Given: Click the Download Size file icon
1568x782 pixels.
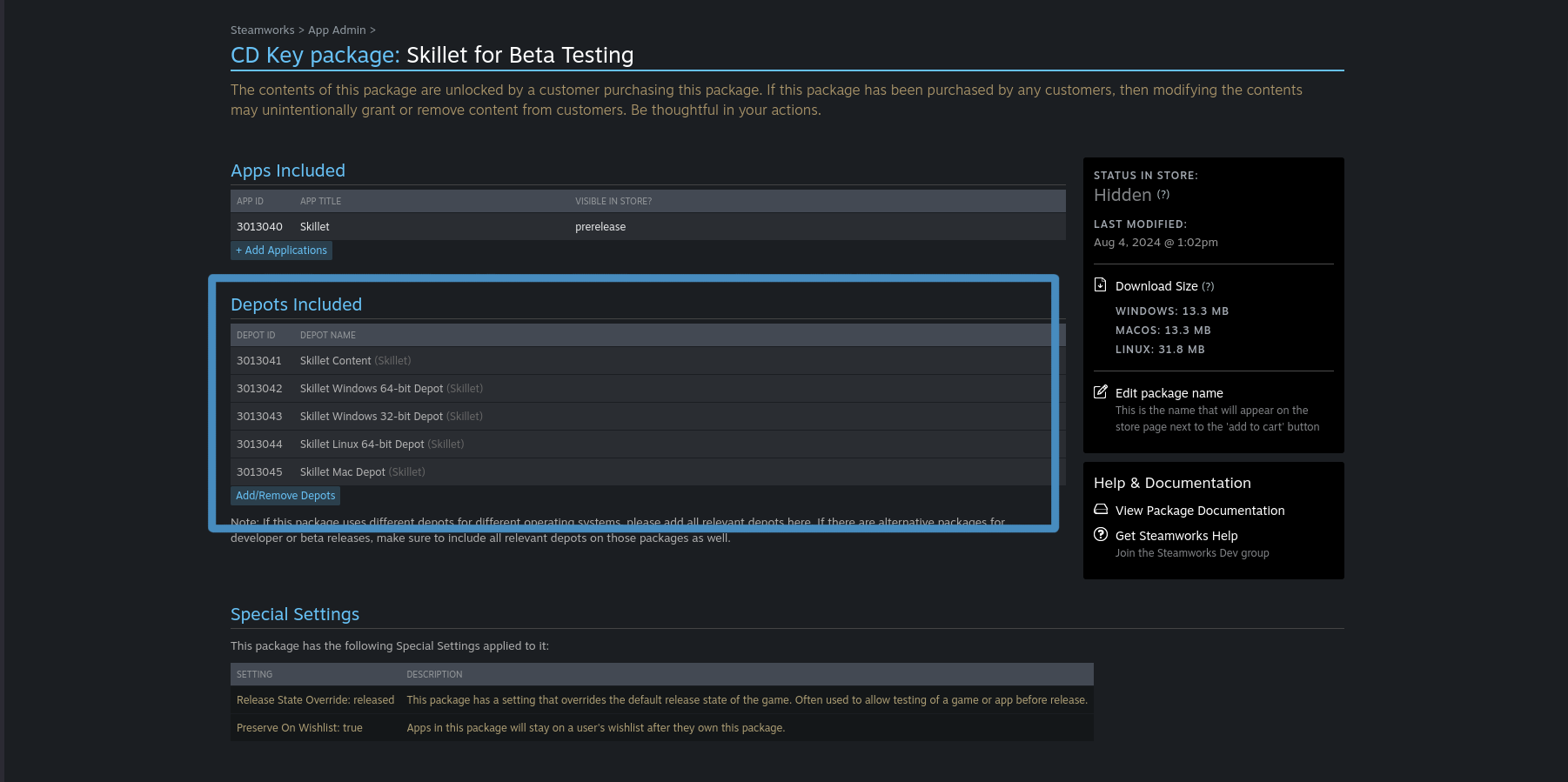Looking at the screenshot, I should click(1100, 285).
